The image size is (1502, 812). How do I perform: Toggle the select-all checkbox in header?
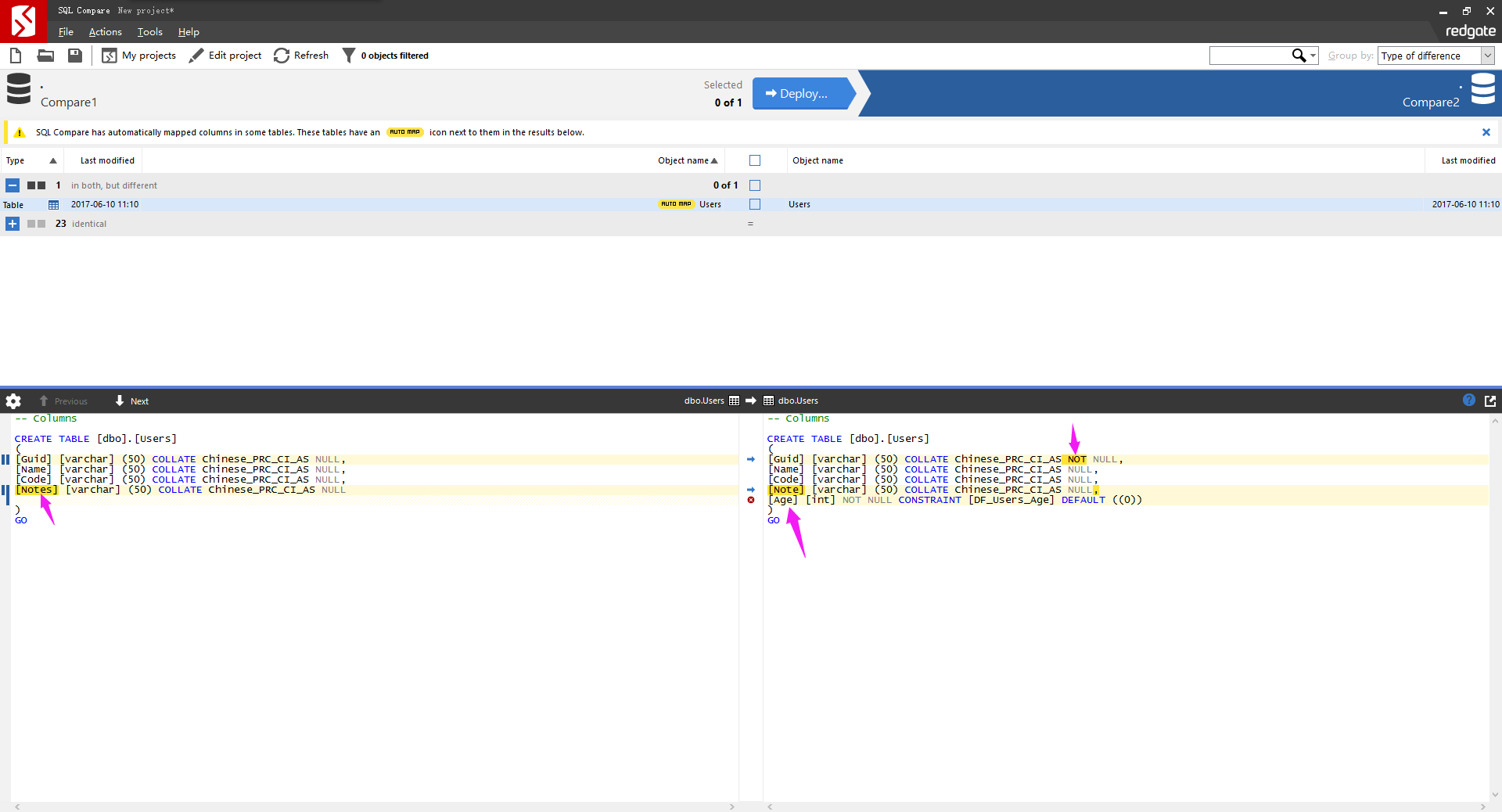[755, 160]
